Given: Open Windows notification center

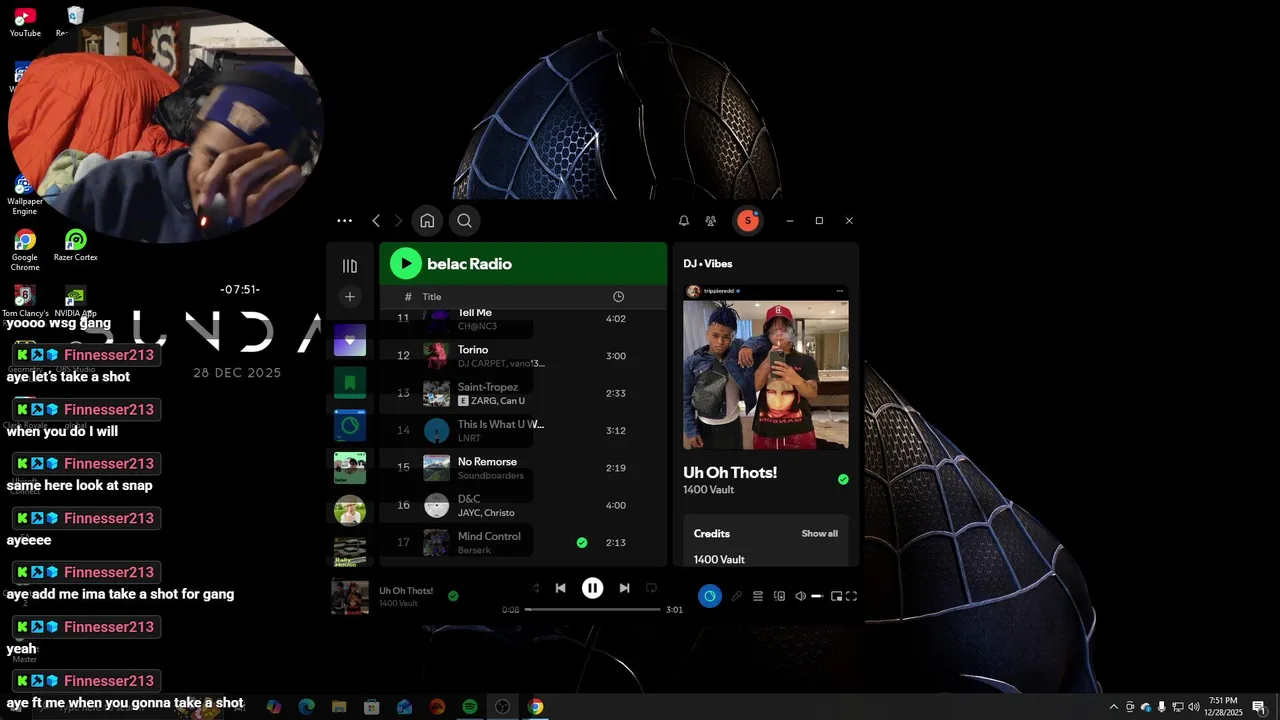Looking at the screenshot, I should [1259, 707].
